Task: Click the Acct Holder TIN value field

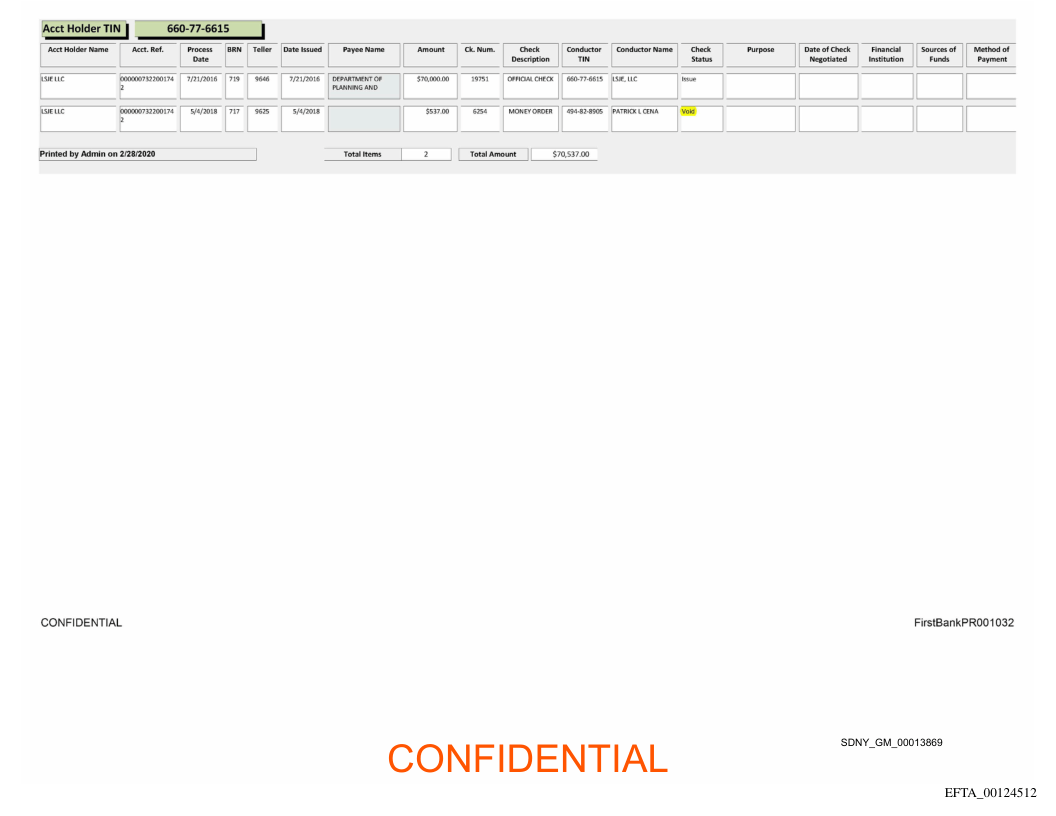Action: point(198,29)
